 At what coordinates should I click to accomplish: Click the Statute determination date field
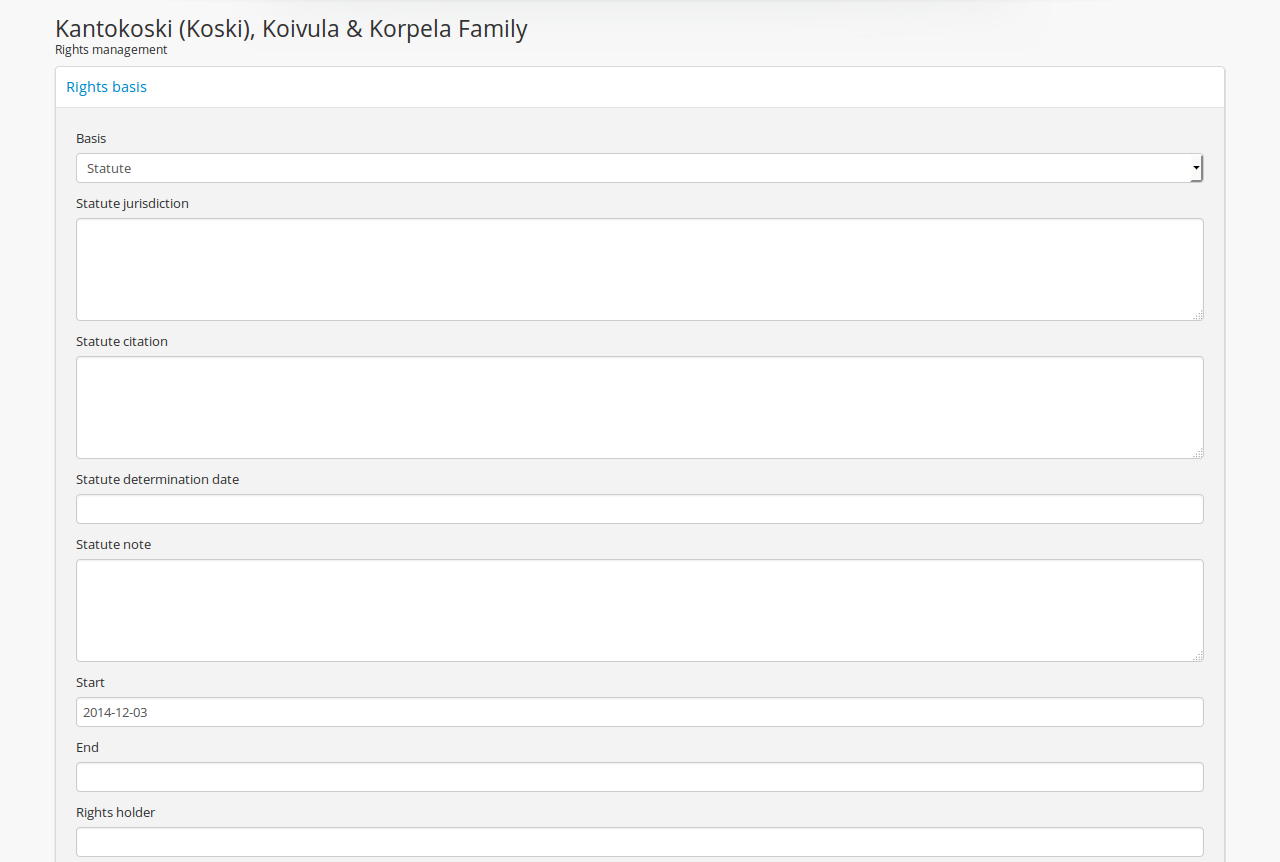pyautogui.click(x=639, y=509)
